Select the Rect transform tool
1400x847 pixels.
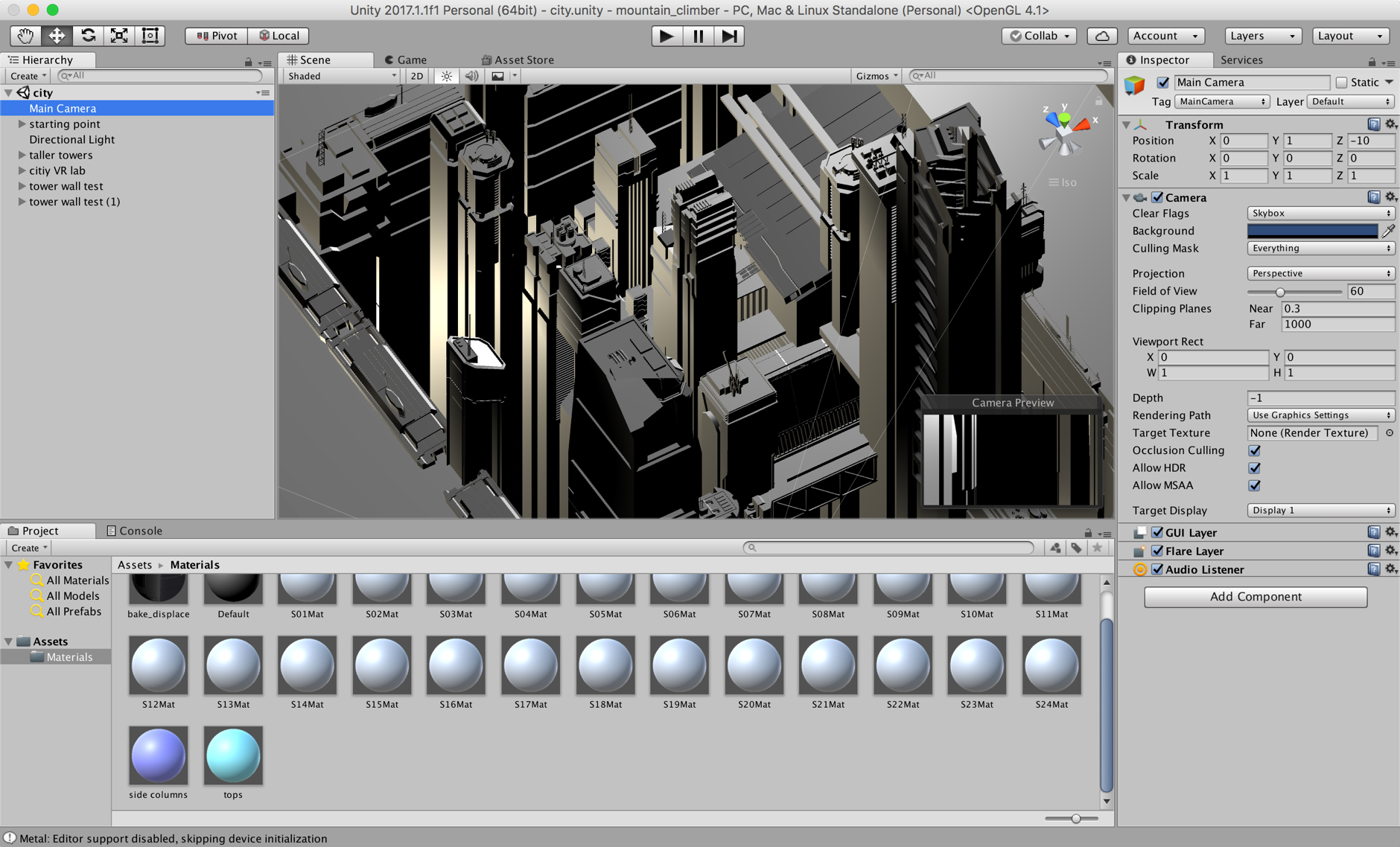coord(150,36)
